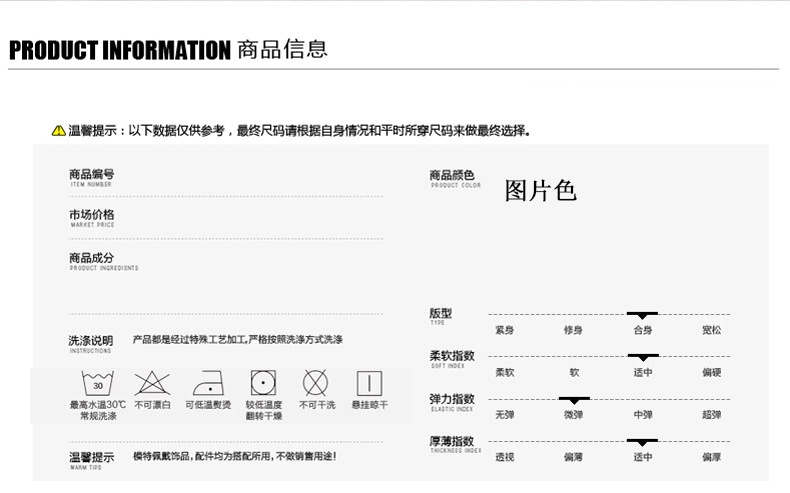Viewport: 790px width, 493px height.
Task: Click the 厚薄指数 slider marker above 适中
Action: (x=642, y=443)
